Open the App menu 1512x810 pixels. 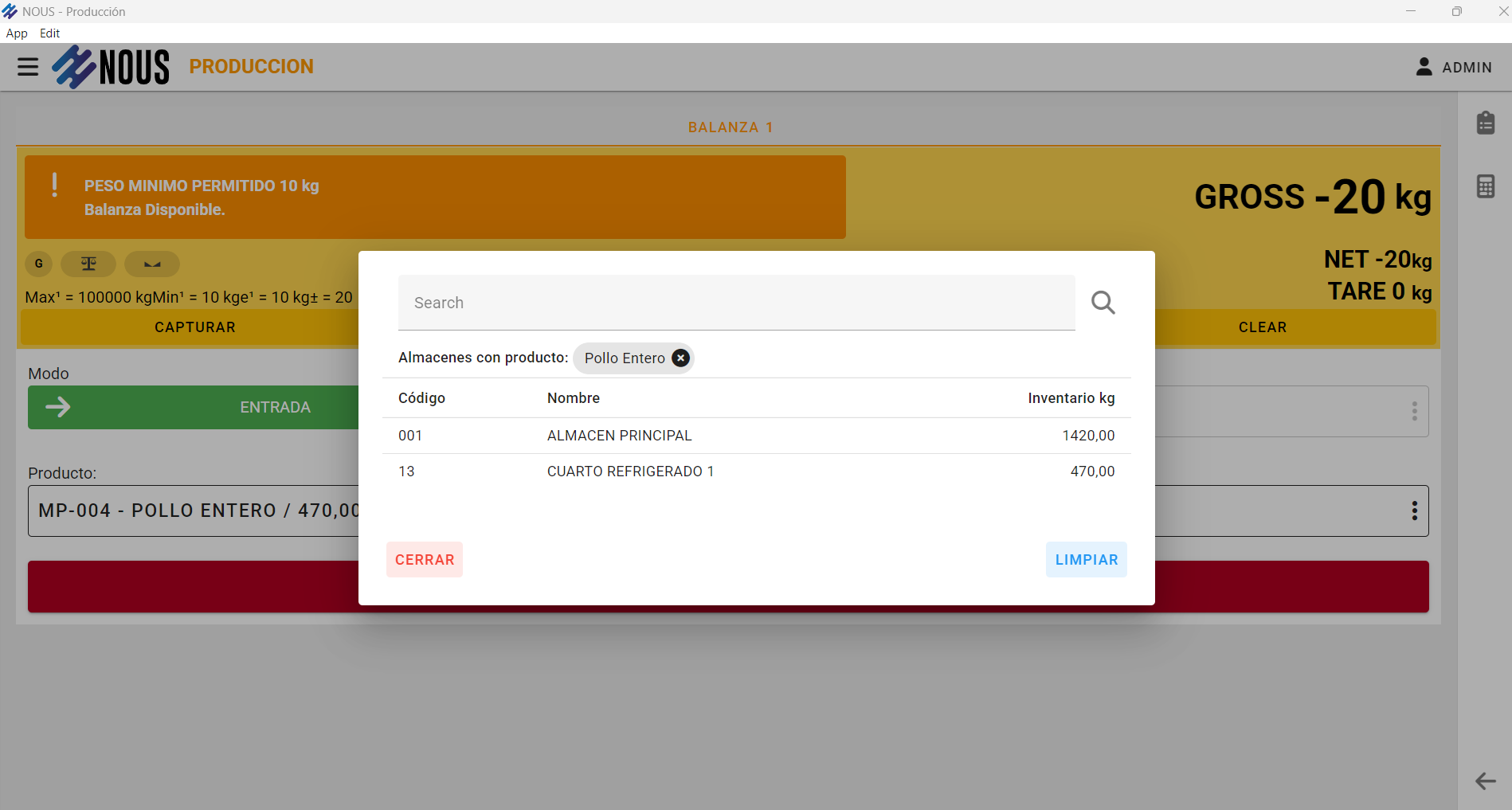click(17, 33)
